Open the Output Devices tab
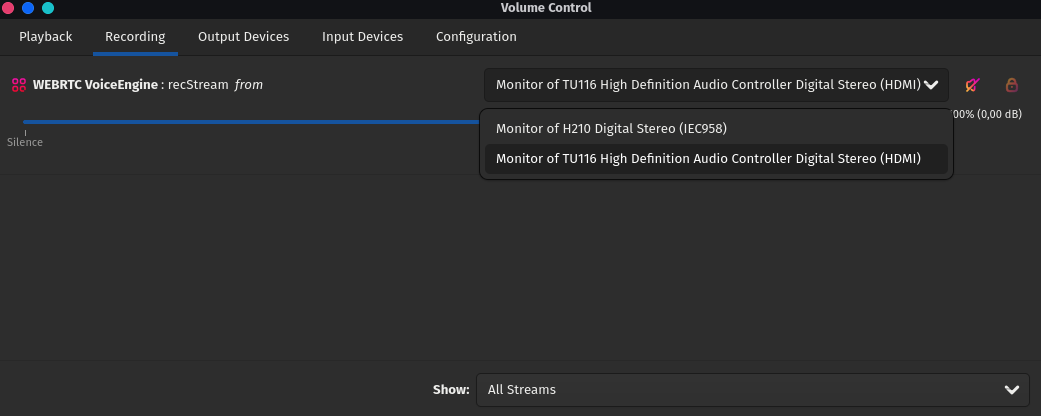The width and height of the screenshot is (1041, 416). [243, 37]
